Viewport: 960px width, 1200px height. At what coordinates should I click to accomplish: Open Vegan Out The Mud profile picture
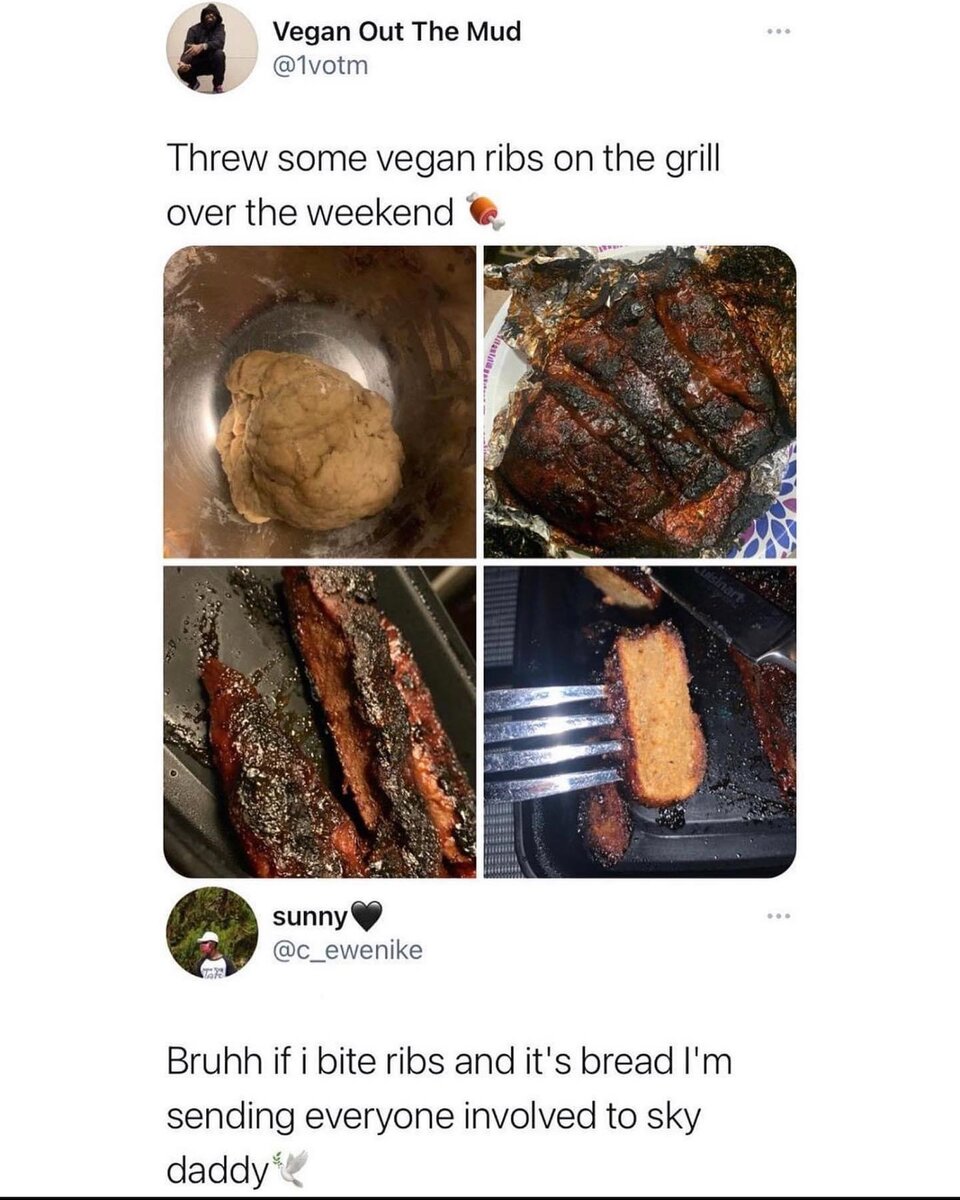click(x=211, y=47)
